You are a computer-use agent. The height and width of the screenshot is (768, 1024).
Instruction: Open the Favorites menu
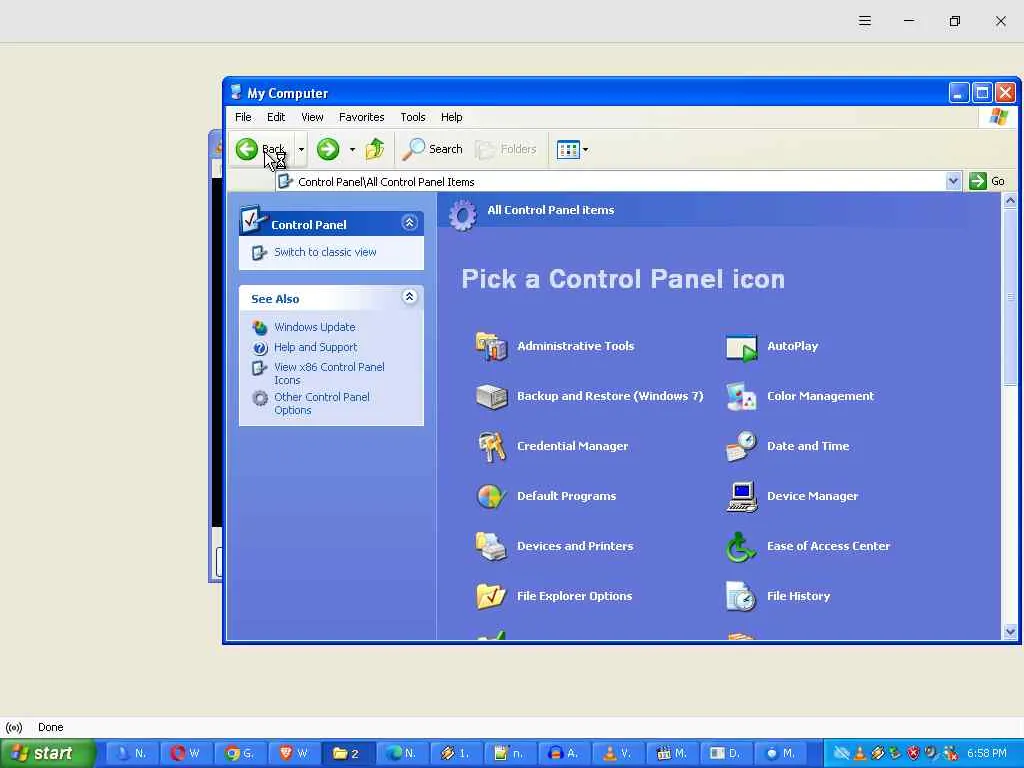click(x=361, y=117)
